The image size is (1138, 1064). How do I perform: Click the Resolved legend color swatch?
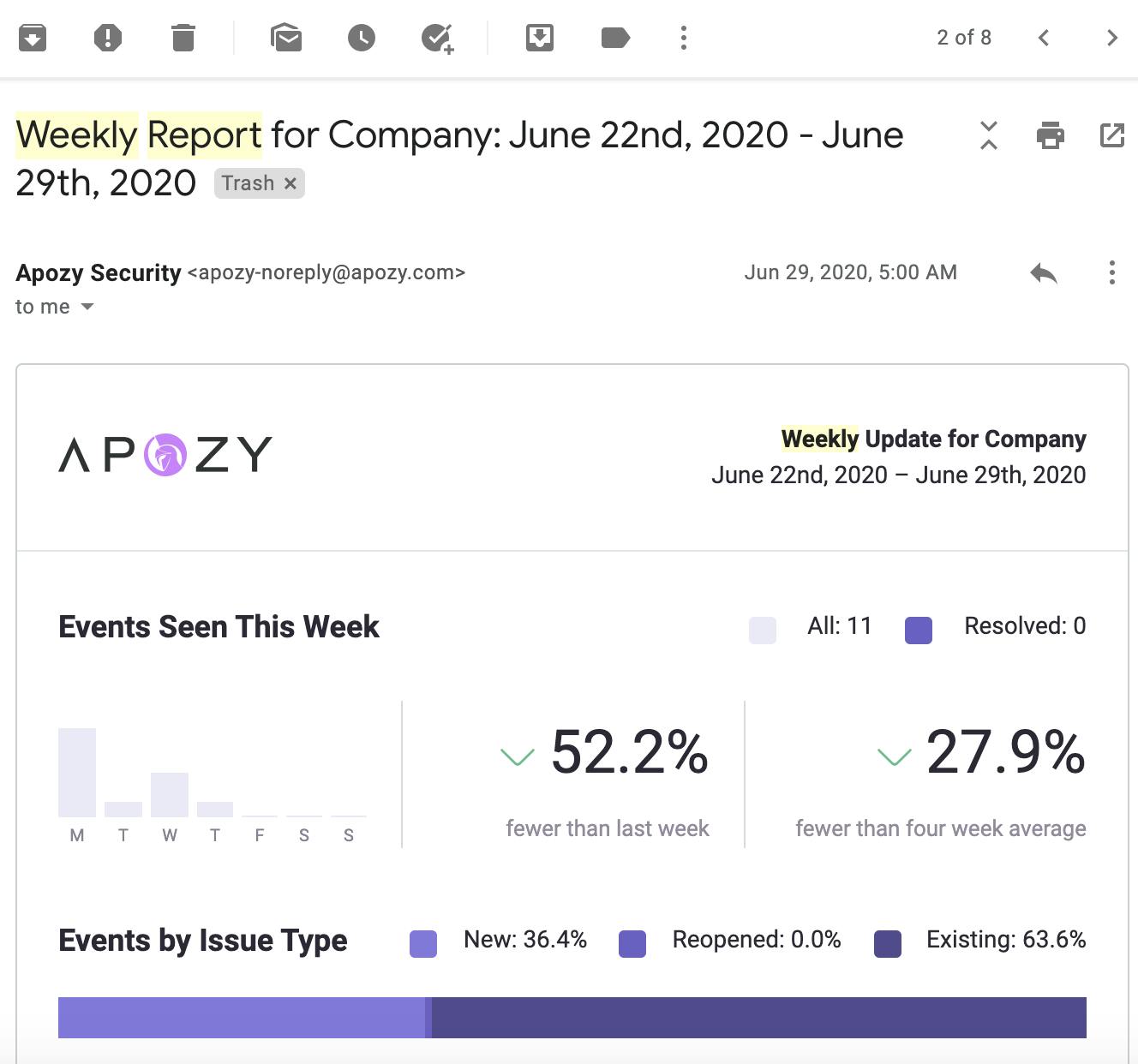[919, 630]
